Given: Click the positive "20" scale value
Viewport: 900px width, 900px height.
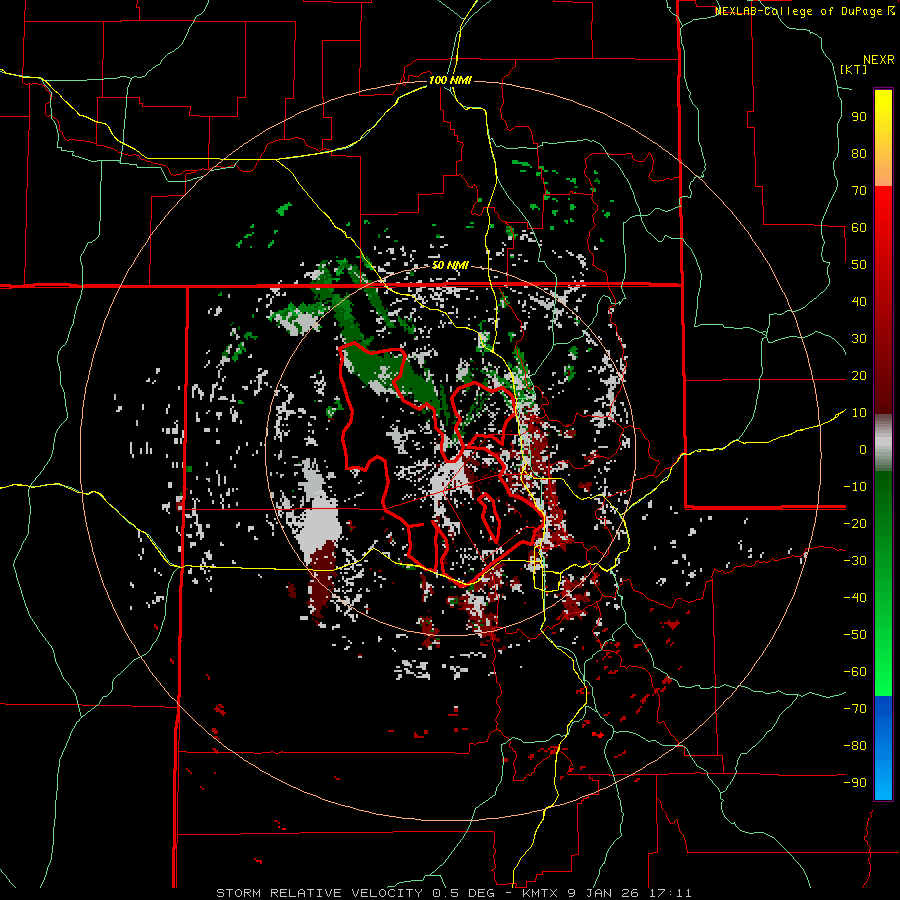Looking at the screenshot, I should click(x=859, y=376).
